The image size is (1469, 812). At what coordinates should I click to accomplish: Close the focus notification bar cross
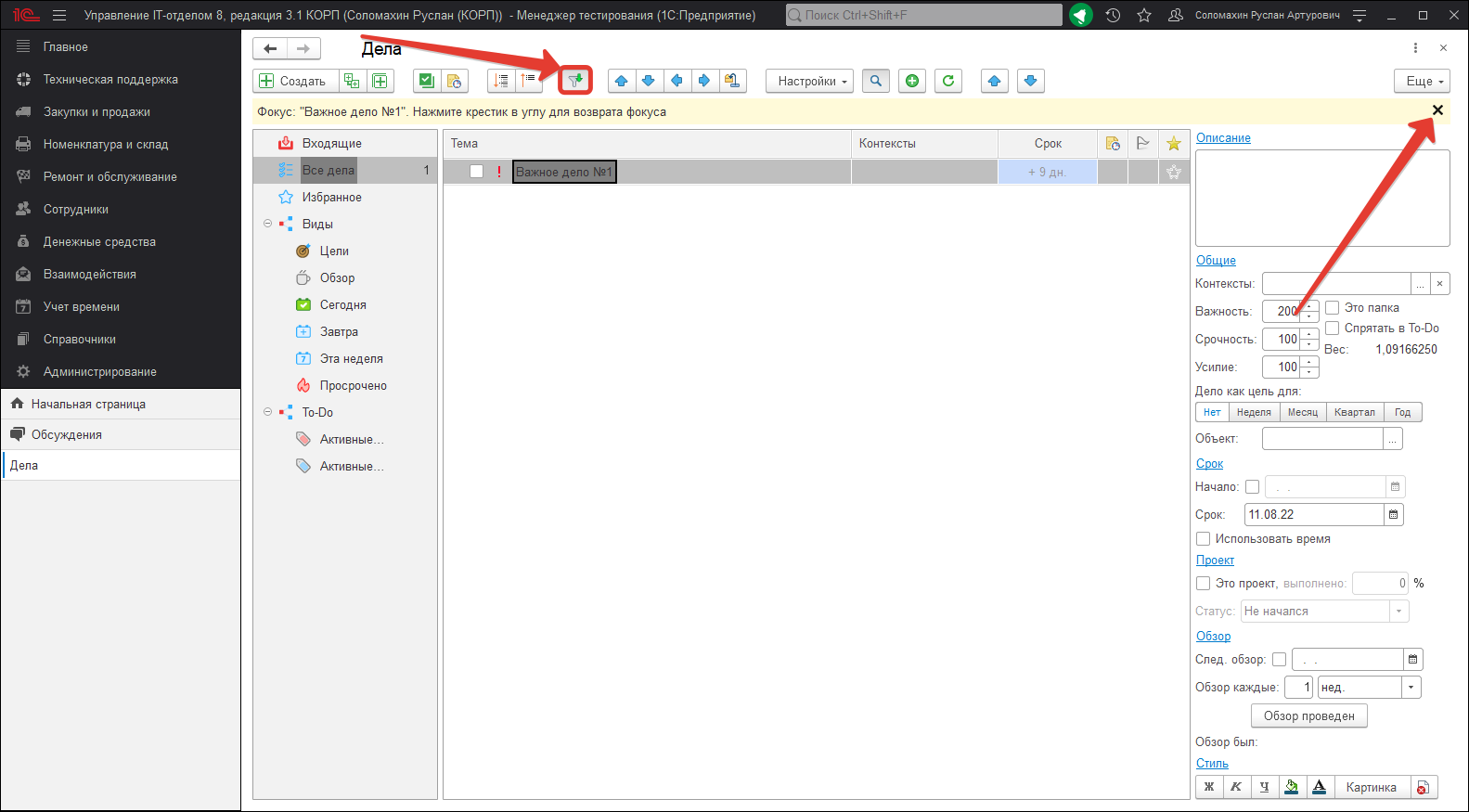point(1437,110)
